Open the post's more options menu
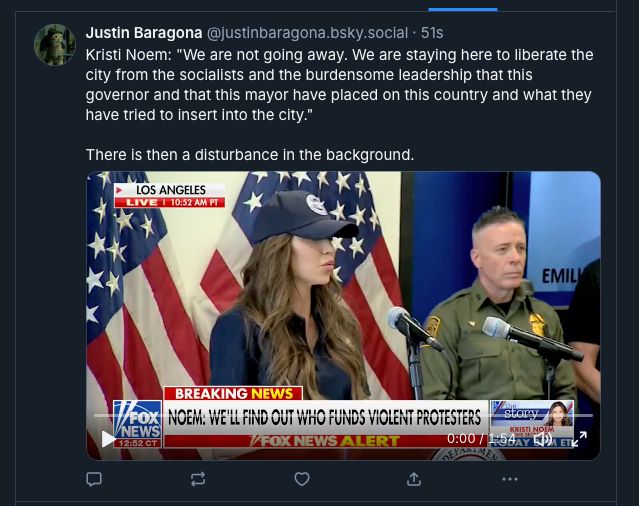The height and width of the screenshot is (506, 639). 510,479
